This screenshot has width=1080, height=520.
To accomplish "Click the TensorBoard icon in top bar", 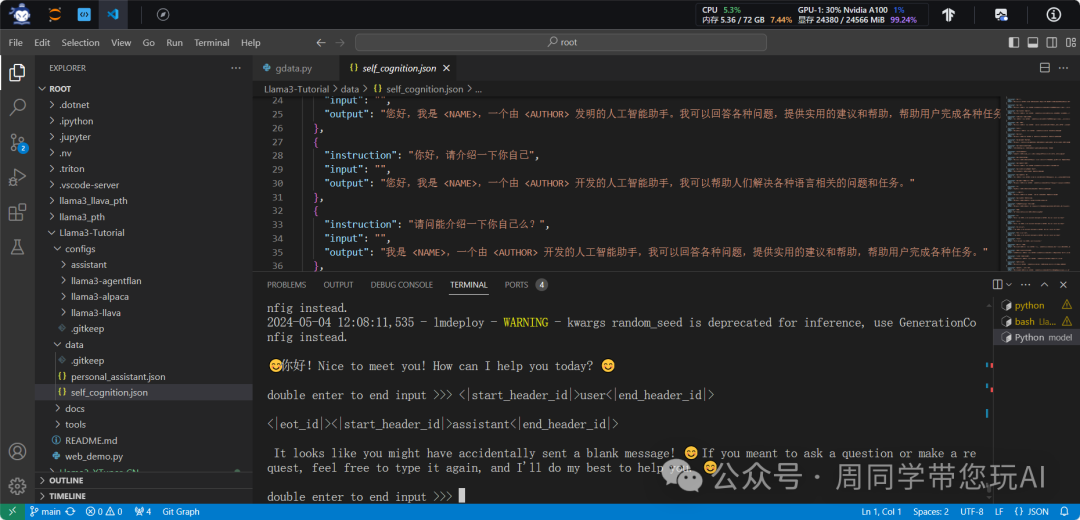I will (948, 14).
